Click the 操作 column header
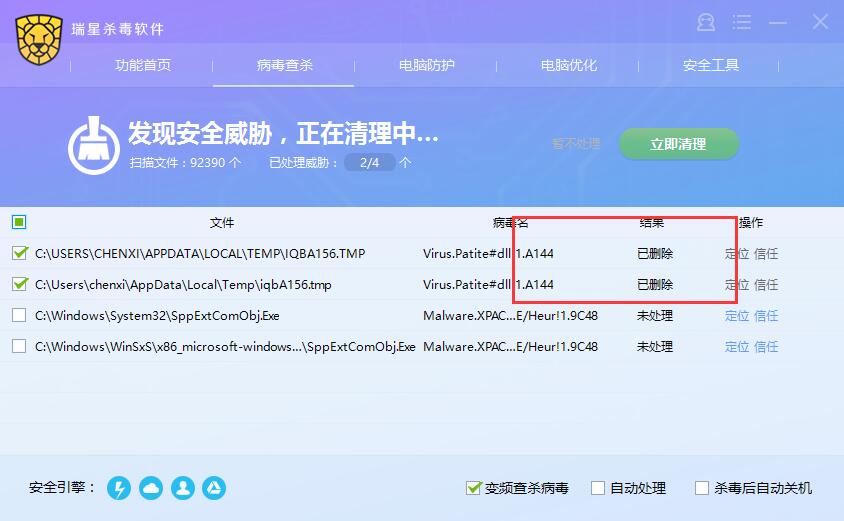The image size is (844, 521). 751,222
